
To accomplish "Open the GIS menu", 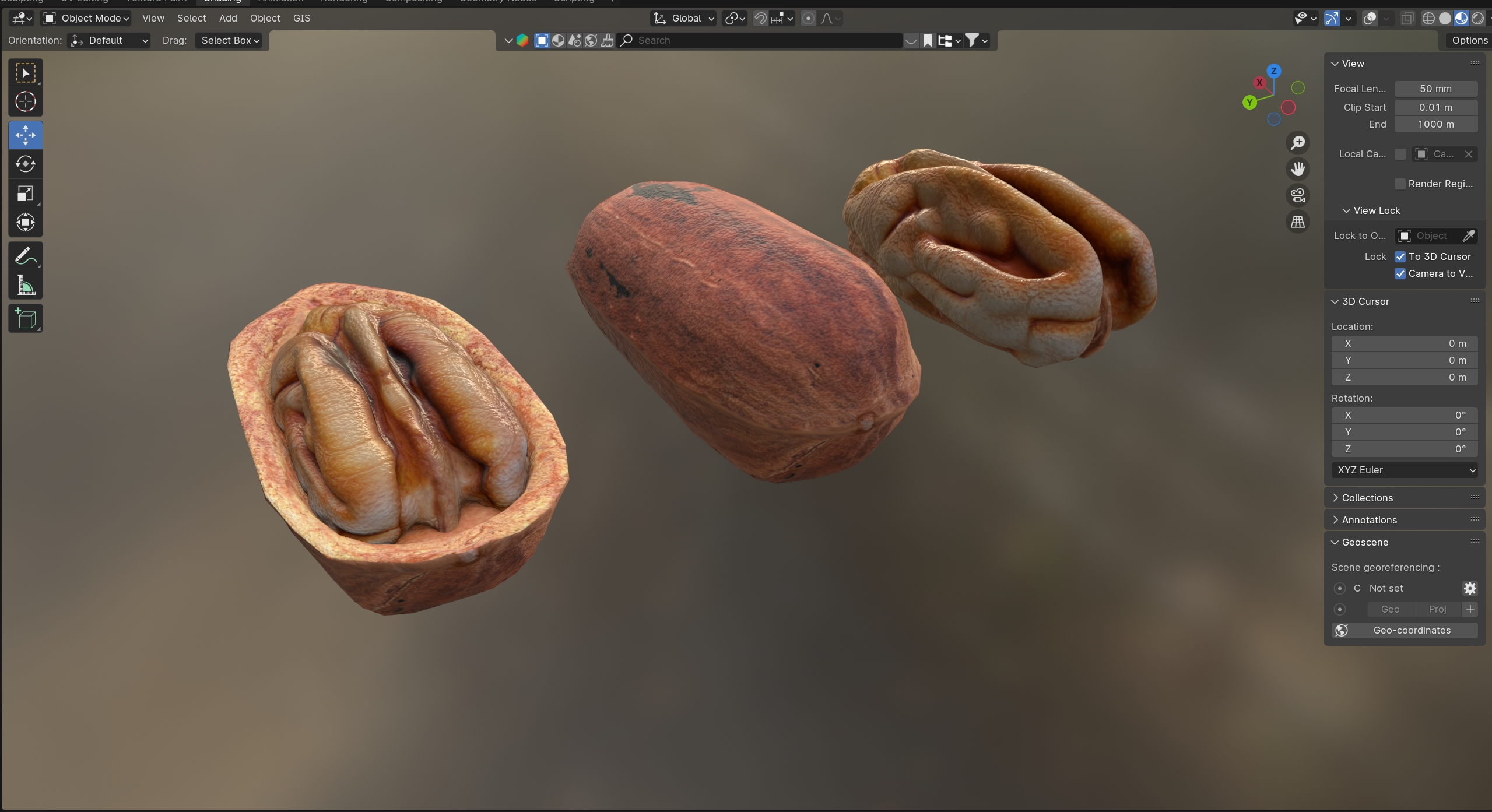I will tap(301, 18).
